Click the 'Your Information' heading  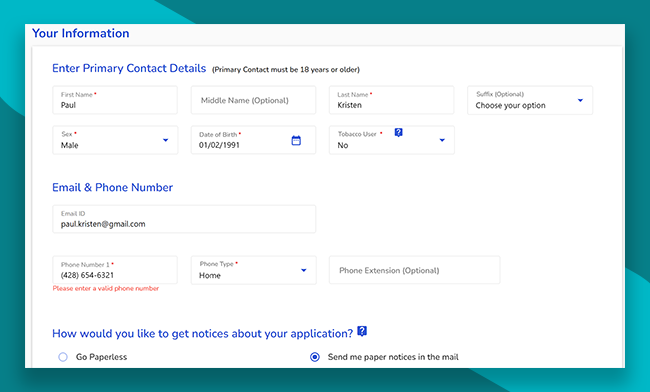80,33
